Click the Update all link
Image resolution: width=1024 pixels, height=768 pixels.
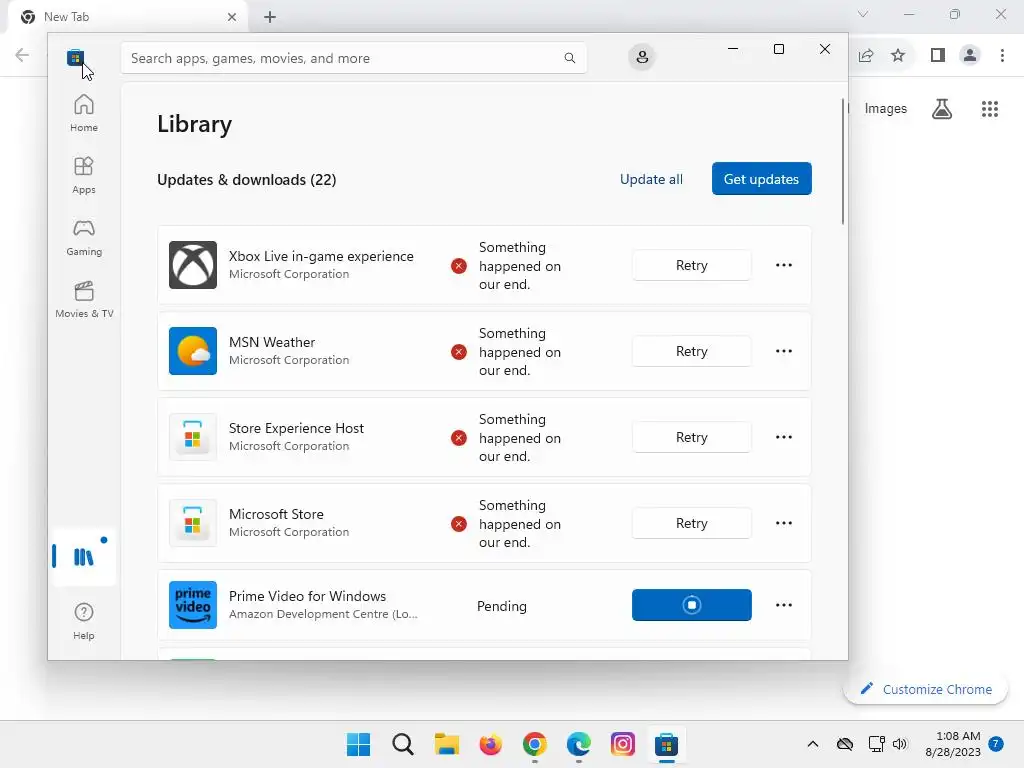(x=651, y=179)
